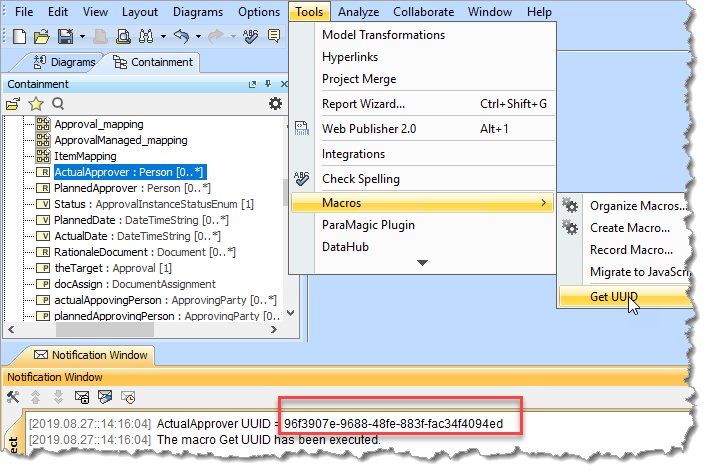Select Get UUID macro entry
This screenshot has height=473, width=710.
tap(614, 296)
